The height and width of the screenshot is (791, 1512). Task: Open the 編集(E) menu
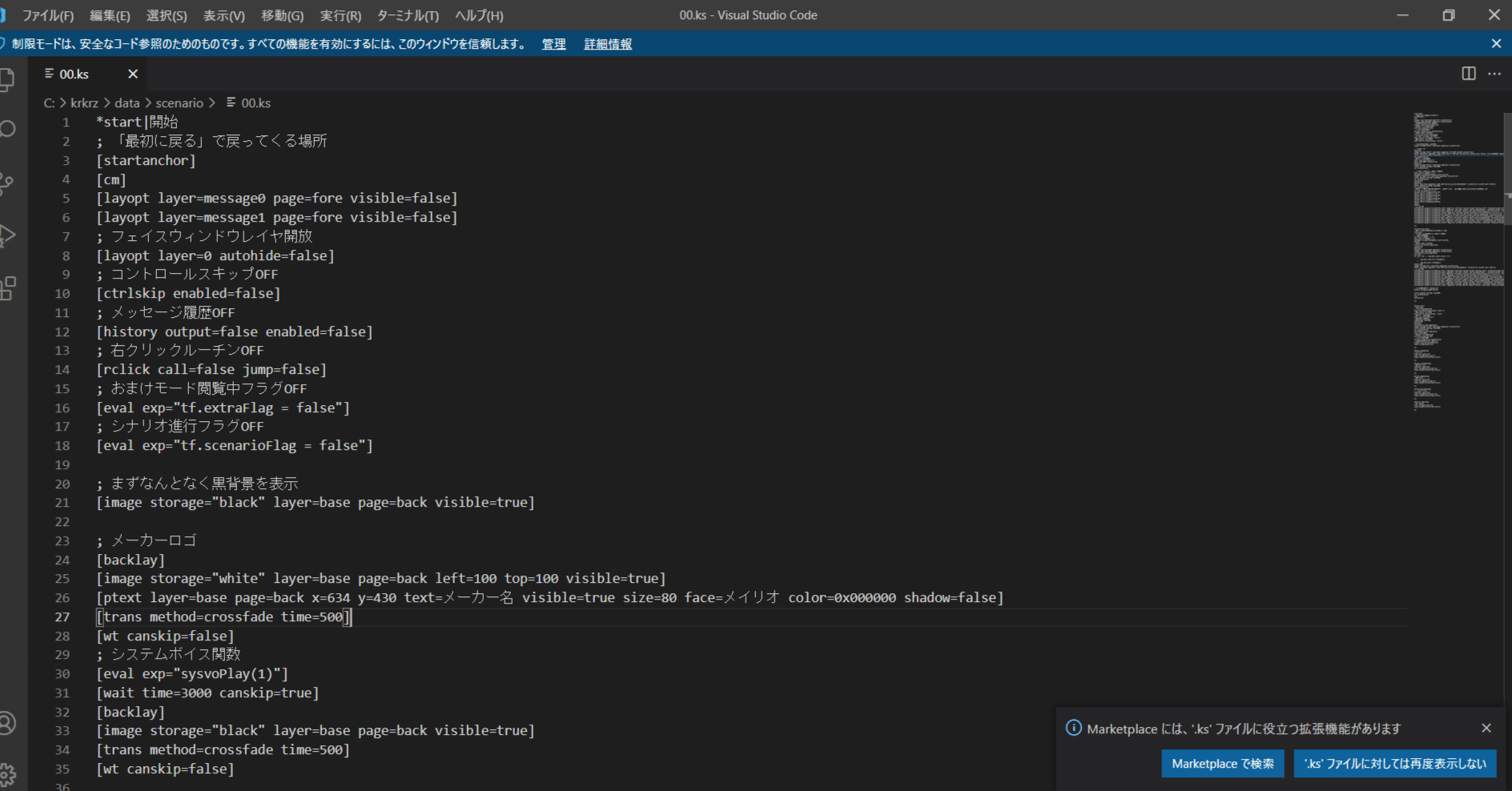(110, 15)
